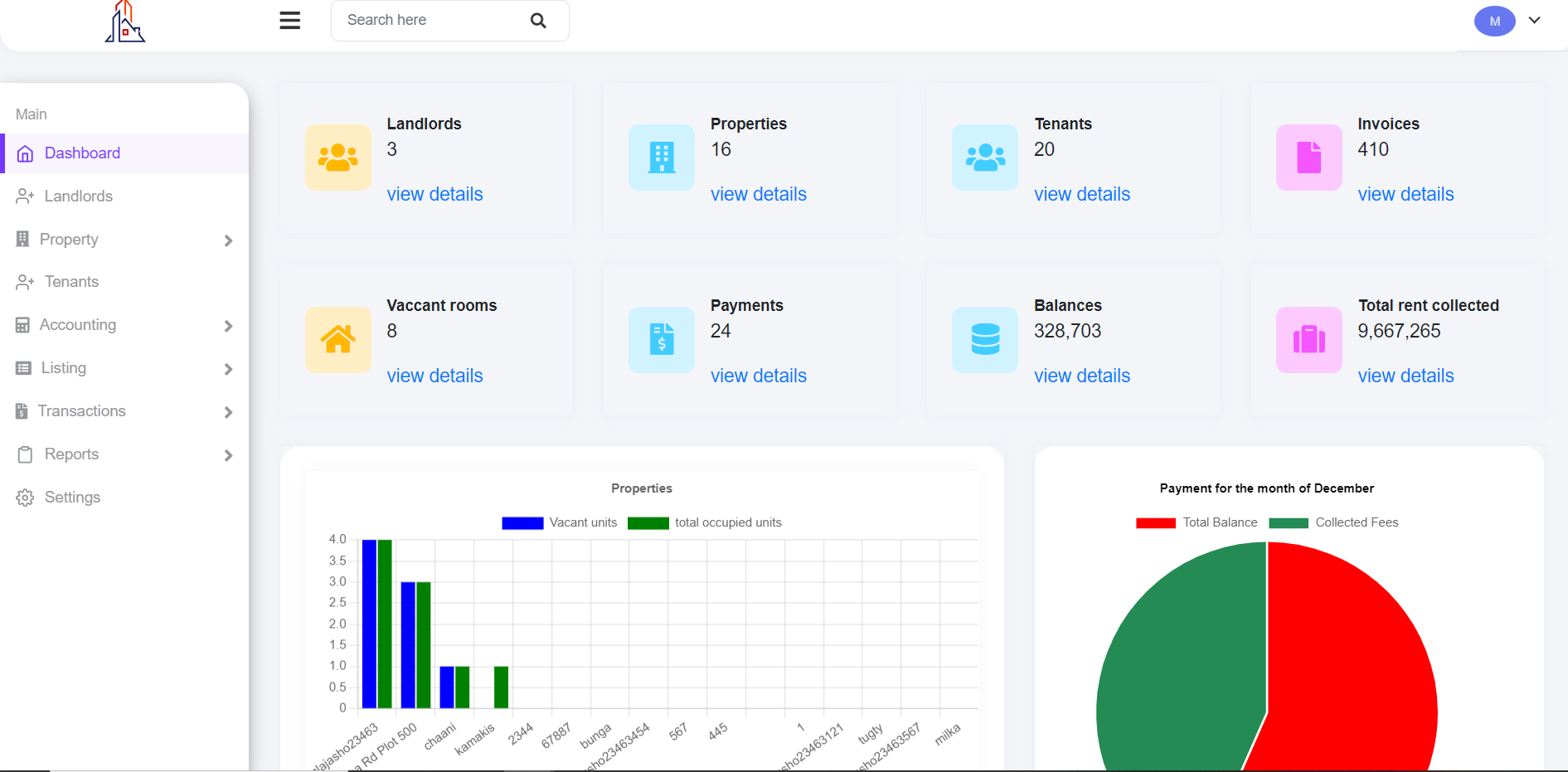Click the kamakis green bar in chart
Viewport: 1568px width, 772px height.
(x=501, y=687)
